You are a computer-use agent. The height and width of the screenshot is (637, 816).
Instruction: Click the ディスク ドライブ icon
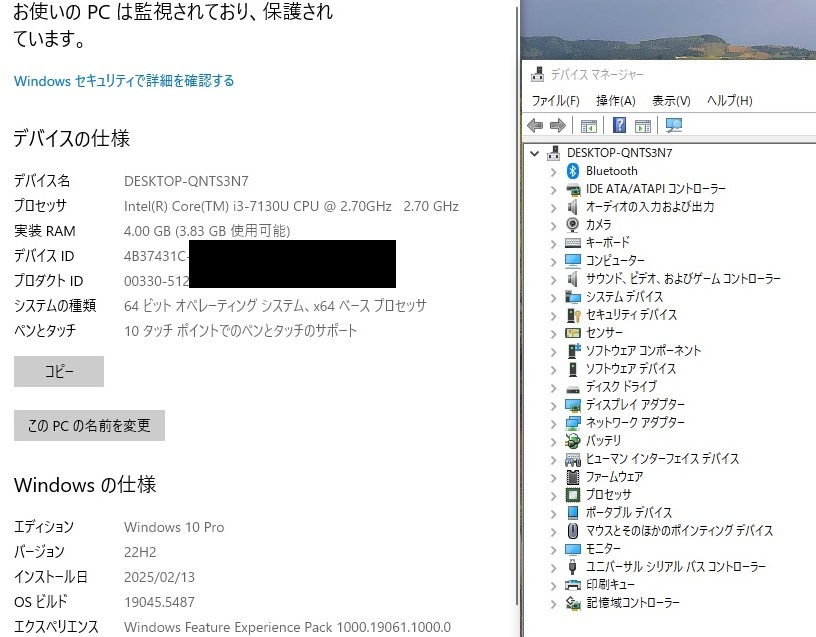point(572,388)
